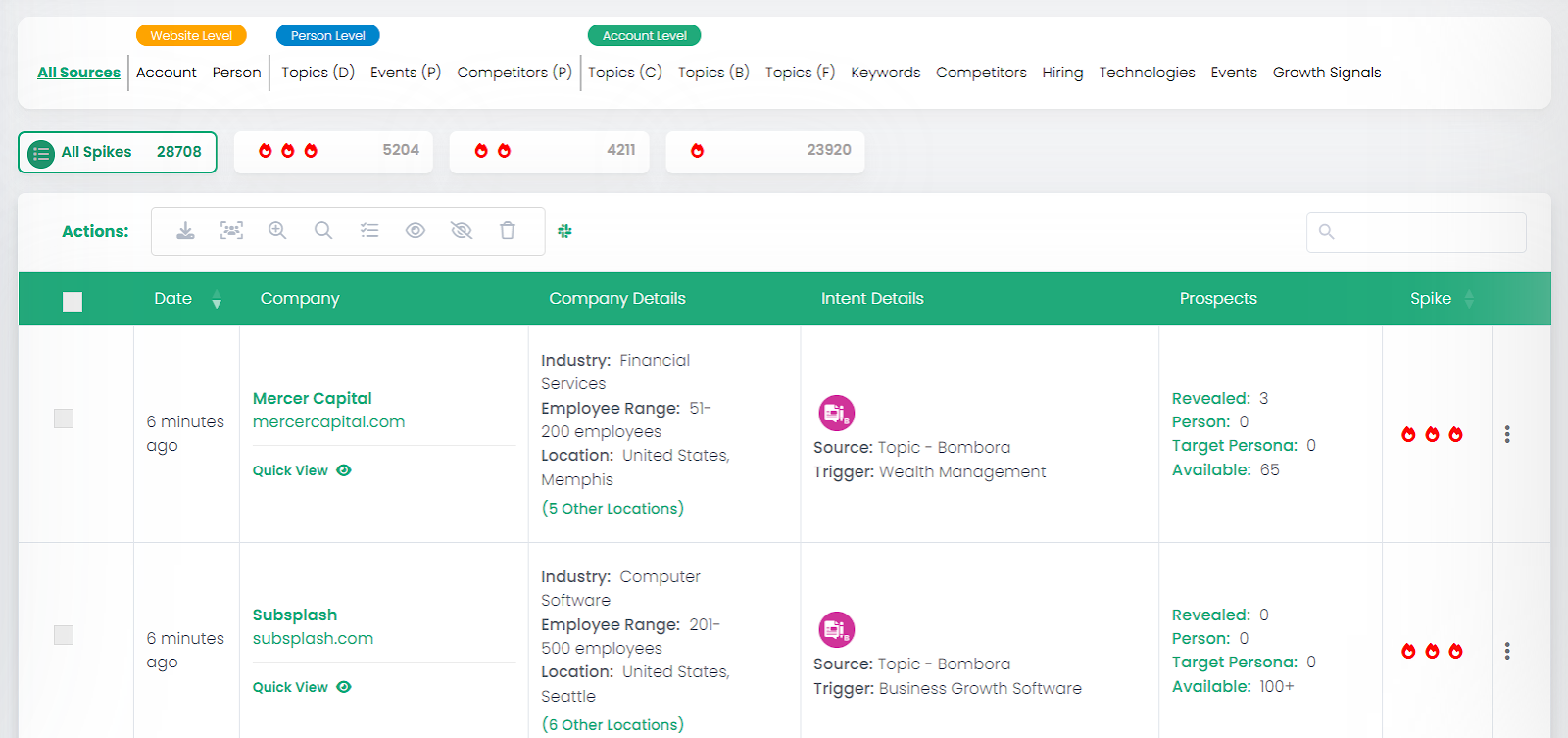Click the crossed-out eye hide icon
Viewport: 1568px width, 738px height.
(x=462, y=231)
